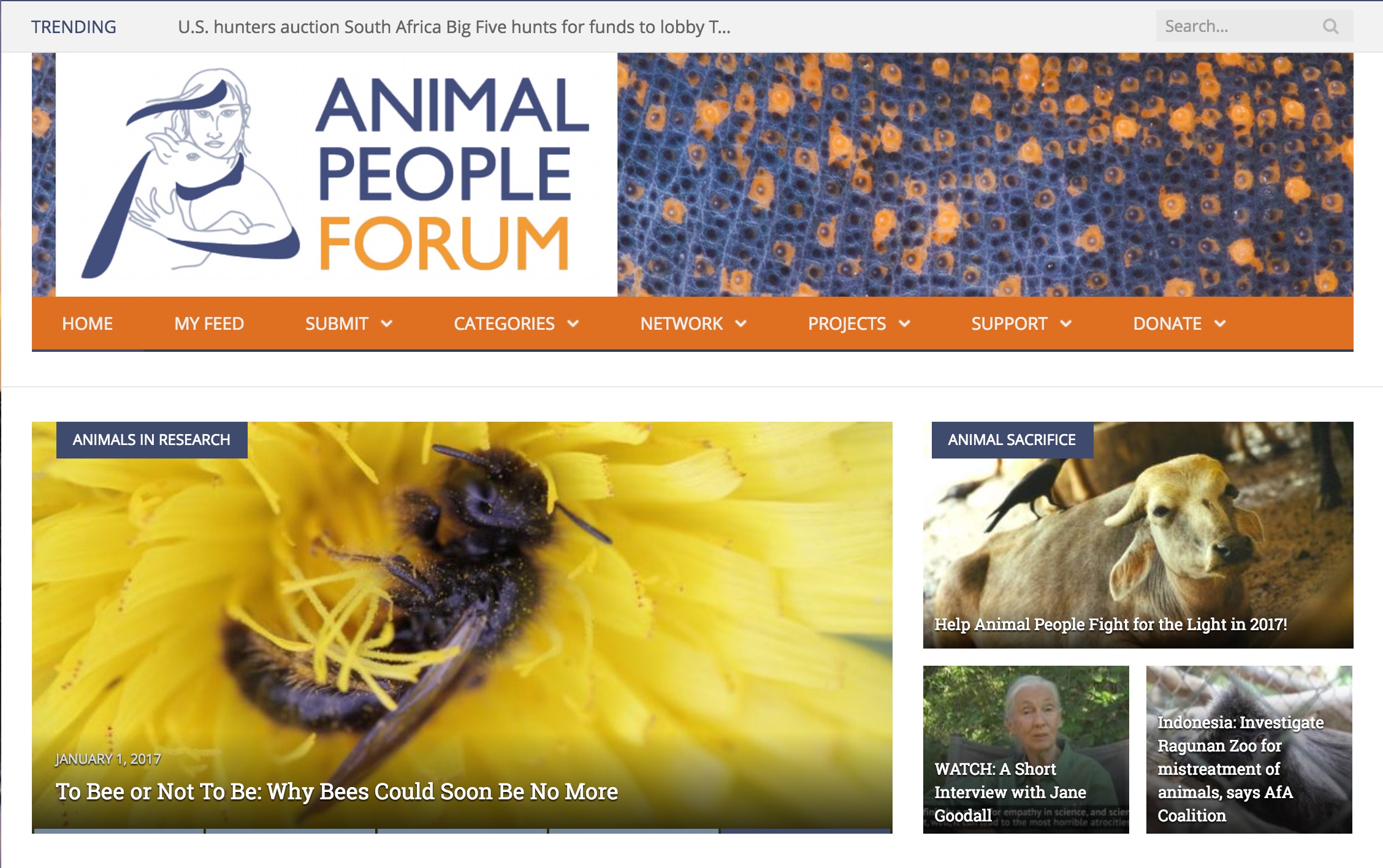Click the search magnifier icon
Screen dimensions: 1383x868
tap(1330, 26)
